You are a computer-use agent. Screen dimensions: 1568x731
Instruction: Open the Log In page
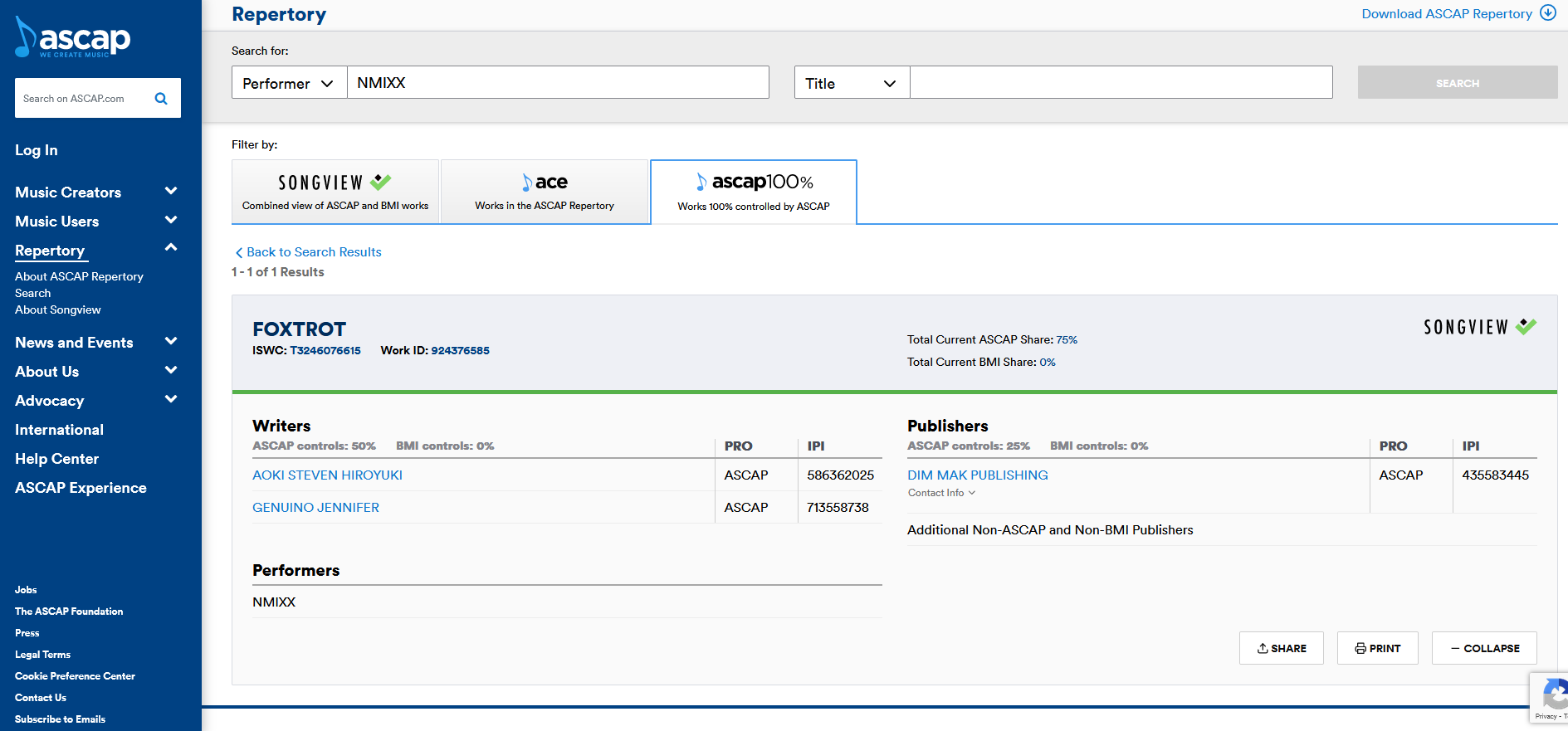tap(37, 150)
